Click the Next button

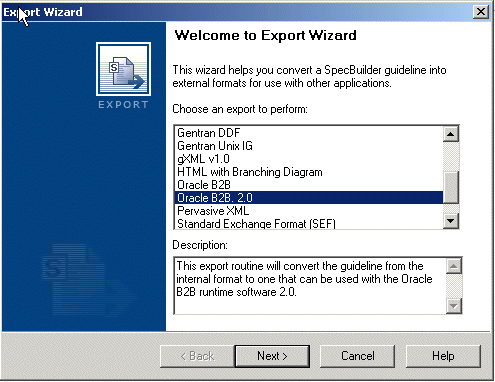coord(272,356)
